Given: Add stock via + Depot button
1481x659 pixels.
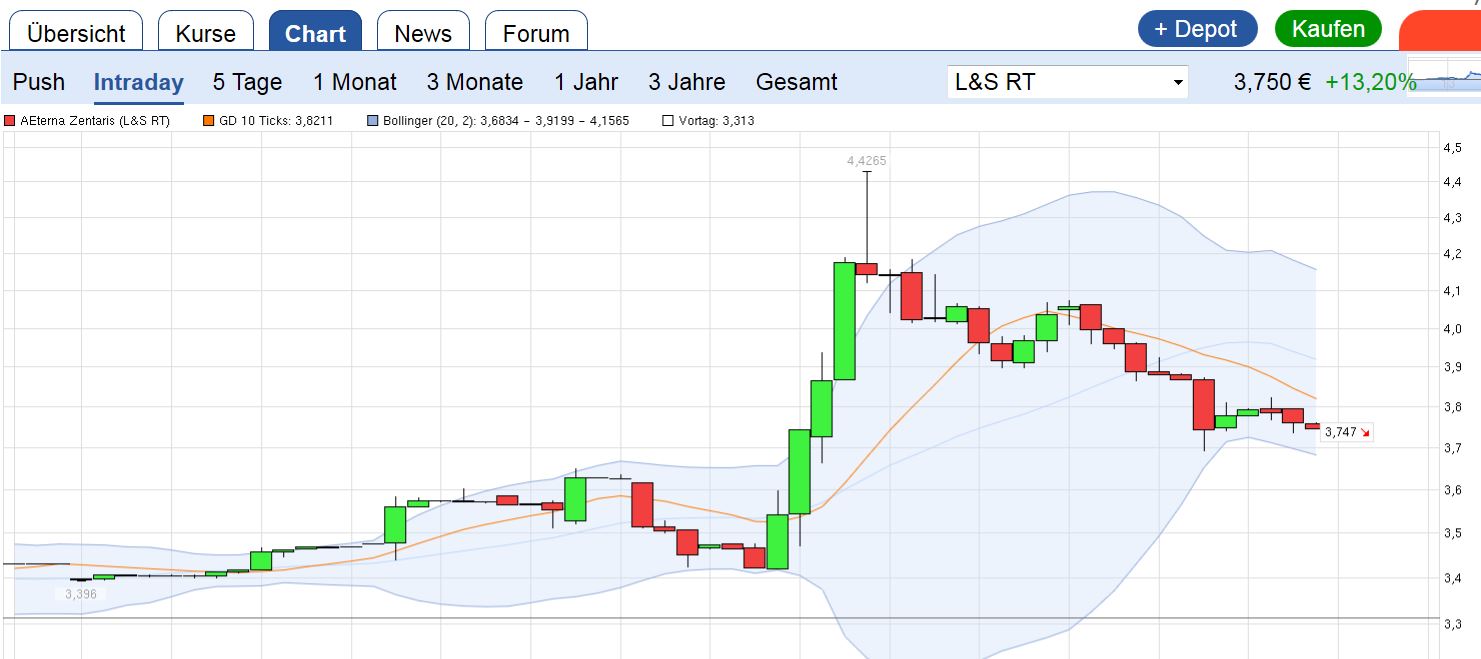Looking at the screenshot, I should 1197,29.
